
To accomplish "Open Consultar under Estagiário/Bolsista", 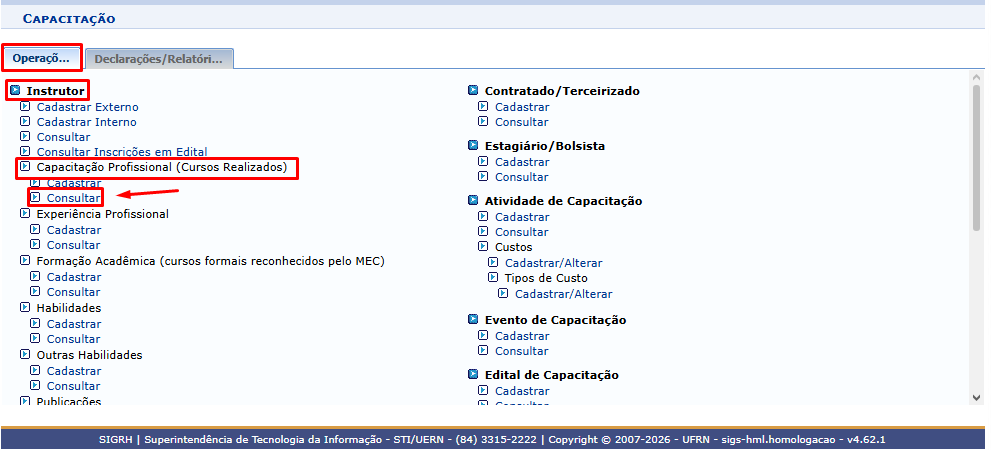I will click(x=521, y=177).
